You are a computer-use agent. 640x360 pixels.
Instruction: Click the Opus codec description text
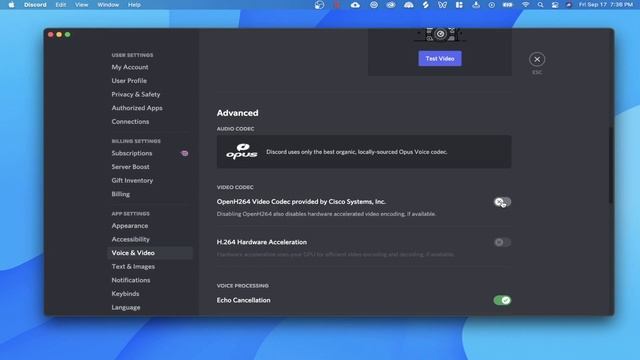coord(357,152)
